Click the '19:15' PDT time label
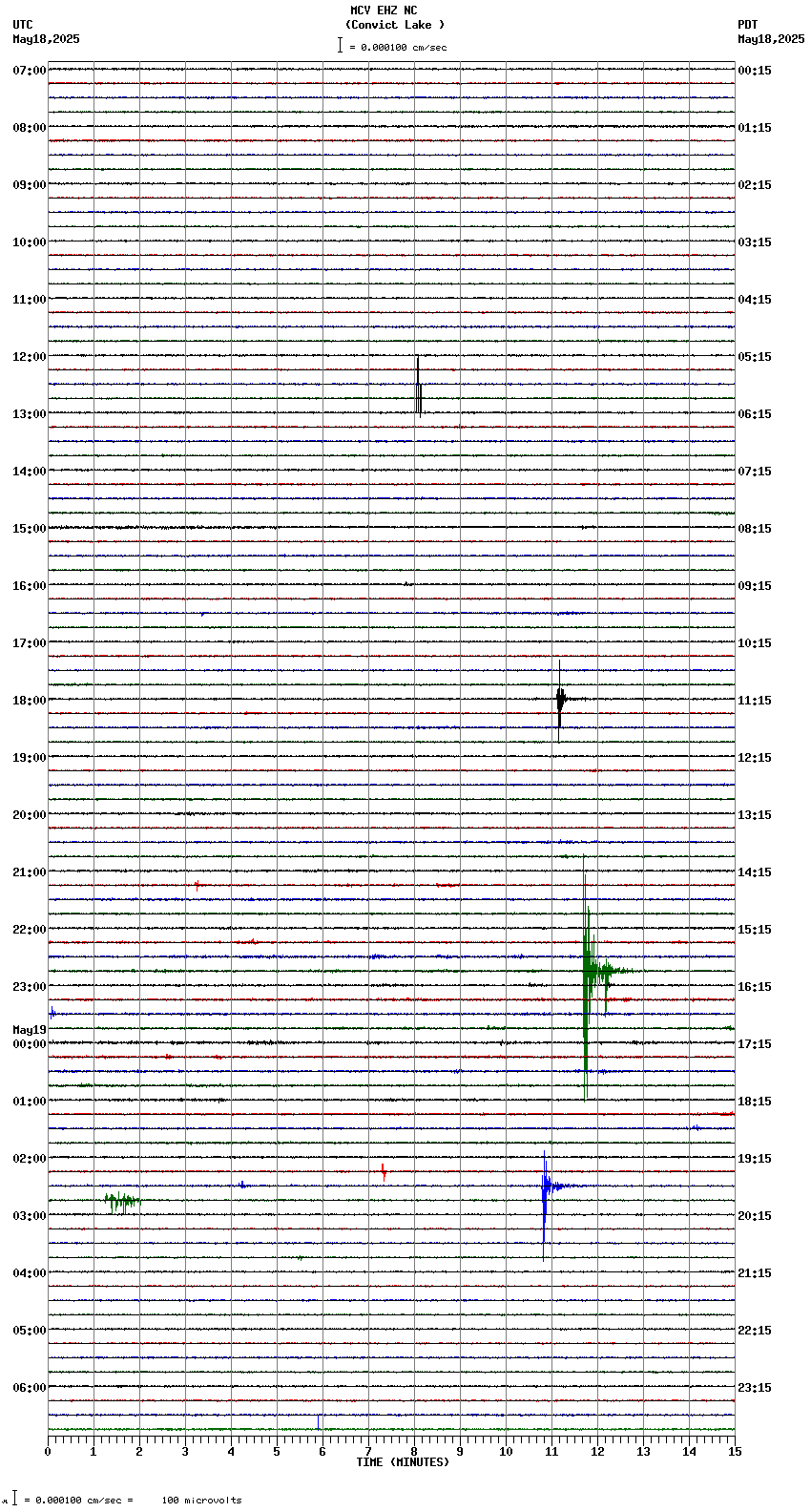The height and width of the screenshot is (1512, 811). point(755,1159)
